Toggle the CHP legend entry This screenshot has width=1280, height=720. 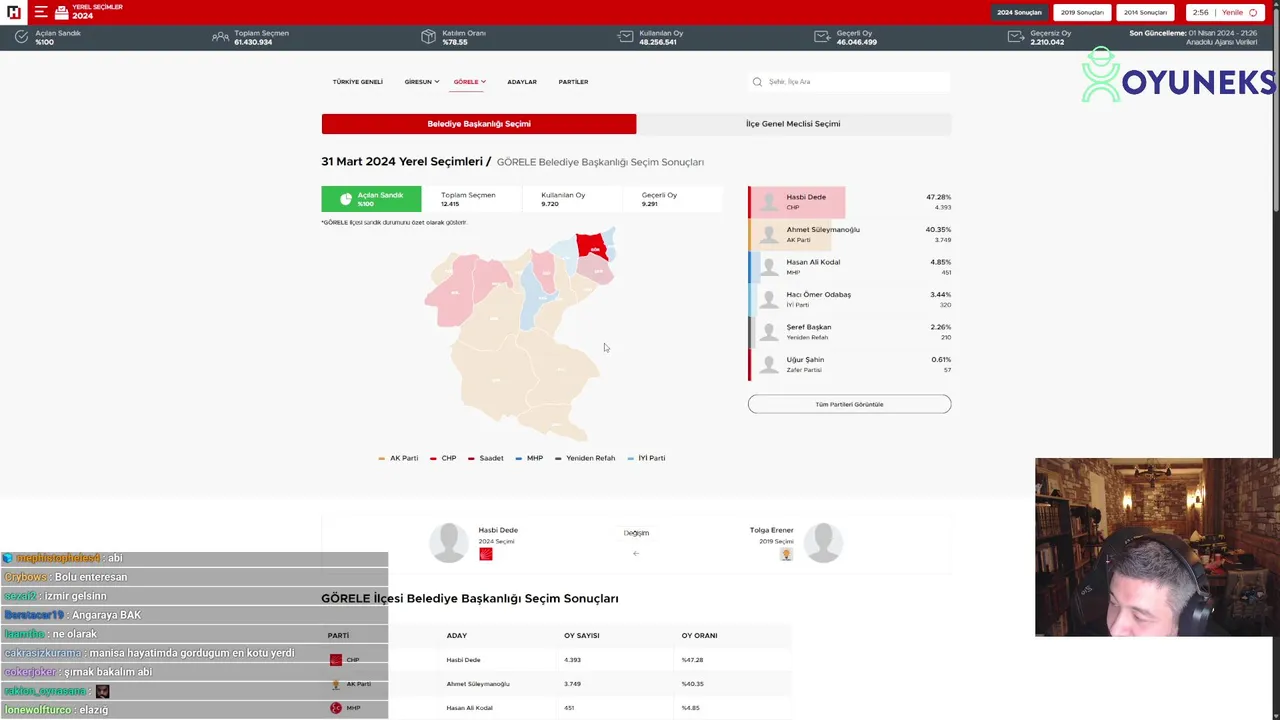[x=443, y=458]
